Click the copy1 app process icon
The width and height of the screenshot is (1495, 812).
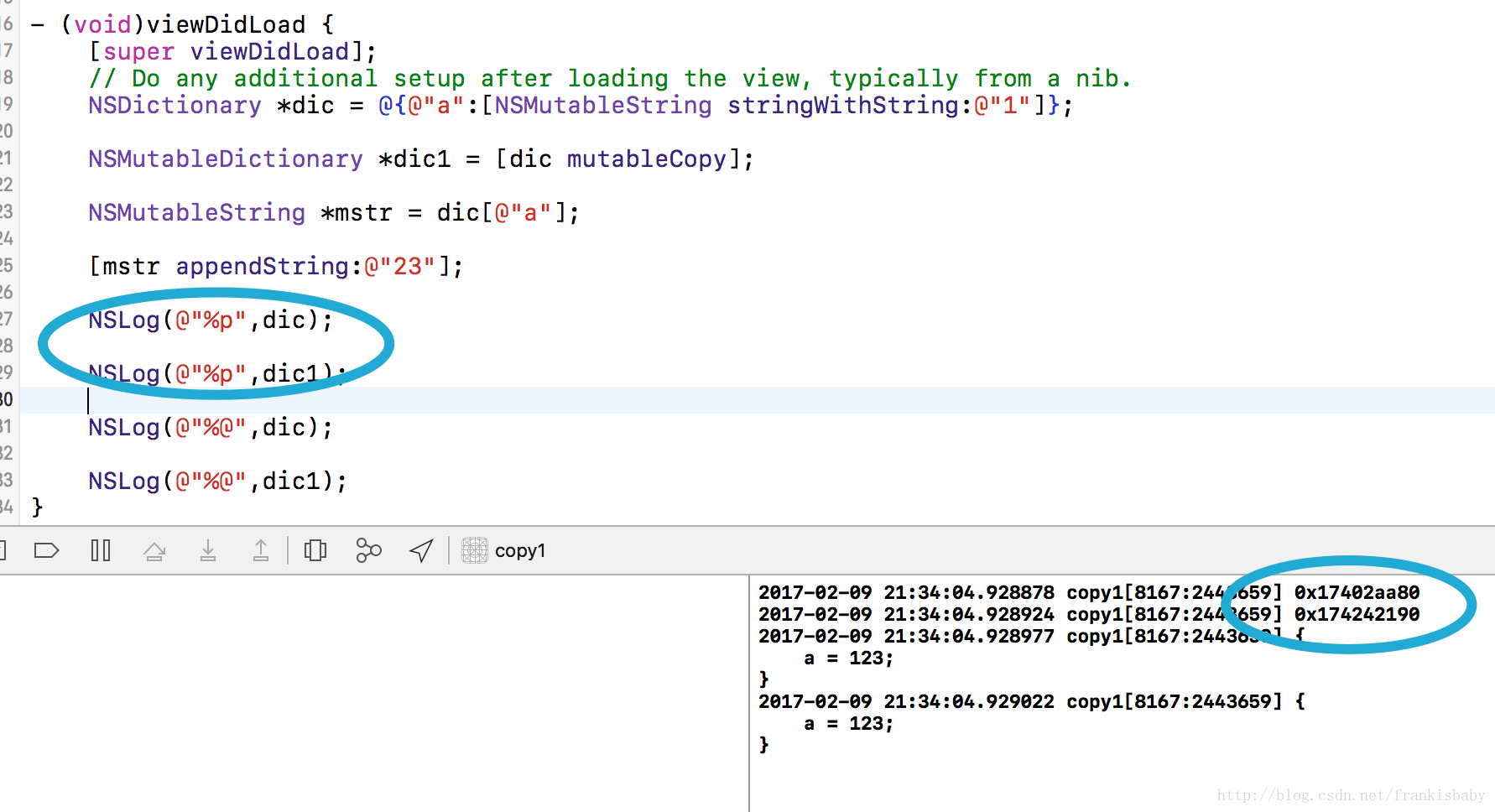(475, 550)
